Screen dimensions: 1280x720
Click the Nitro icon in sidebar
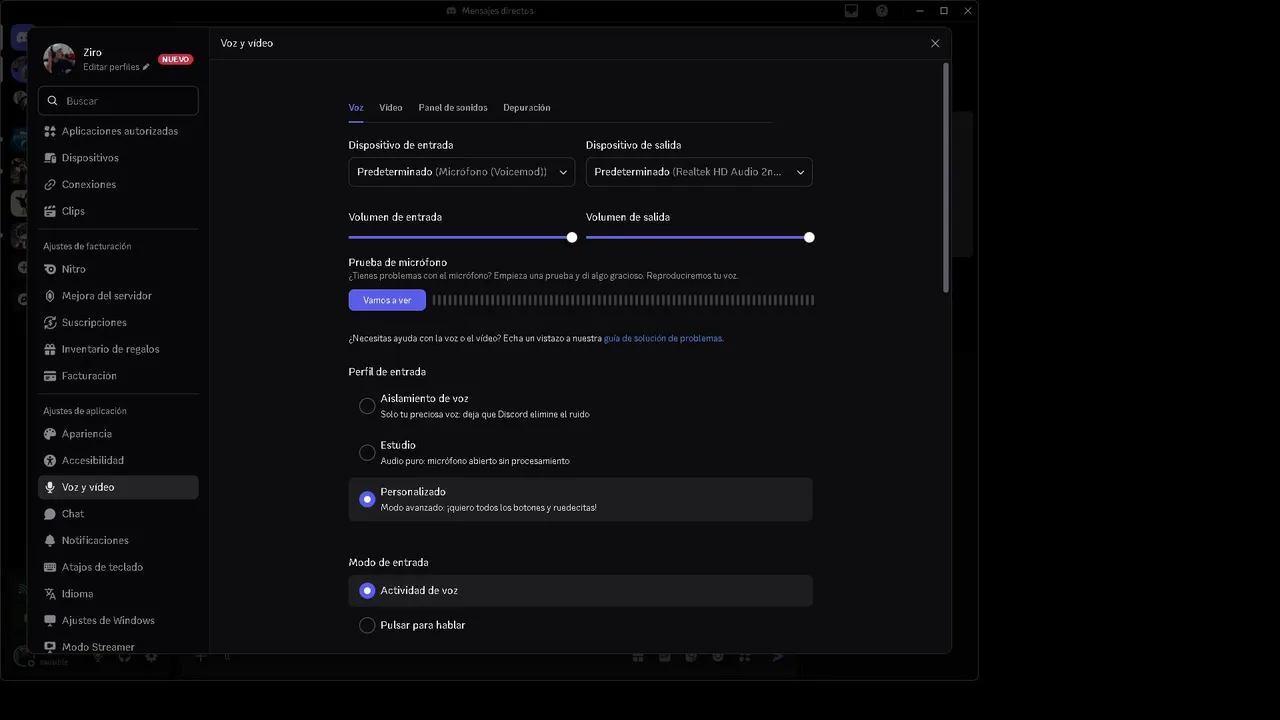51,269
